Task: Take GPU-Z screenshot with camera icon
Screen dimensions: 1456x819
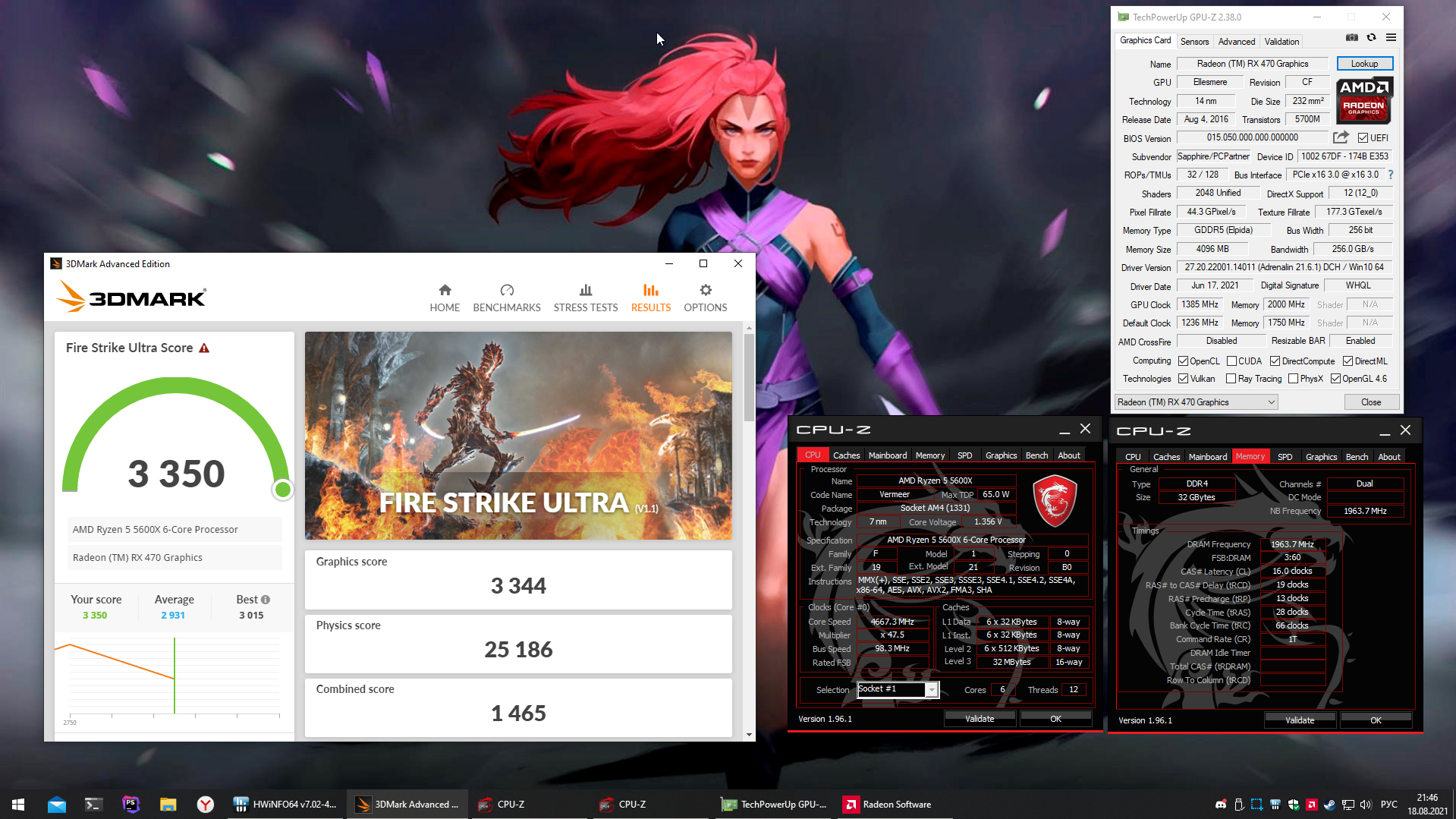Action: (1352, 37)
